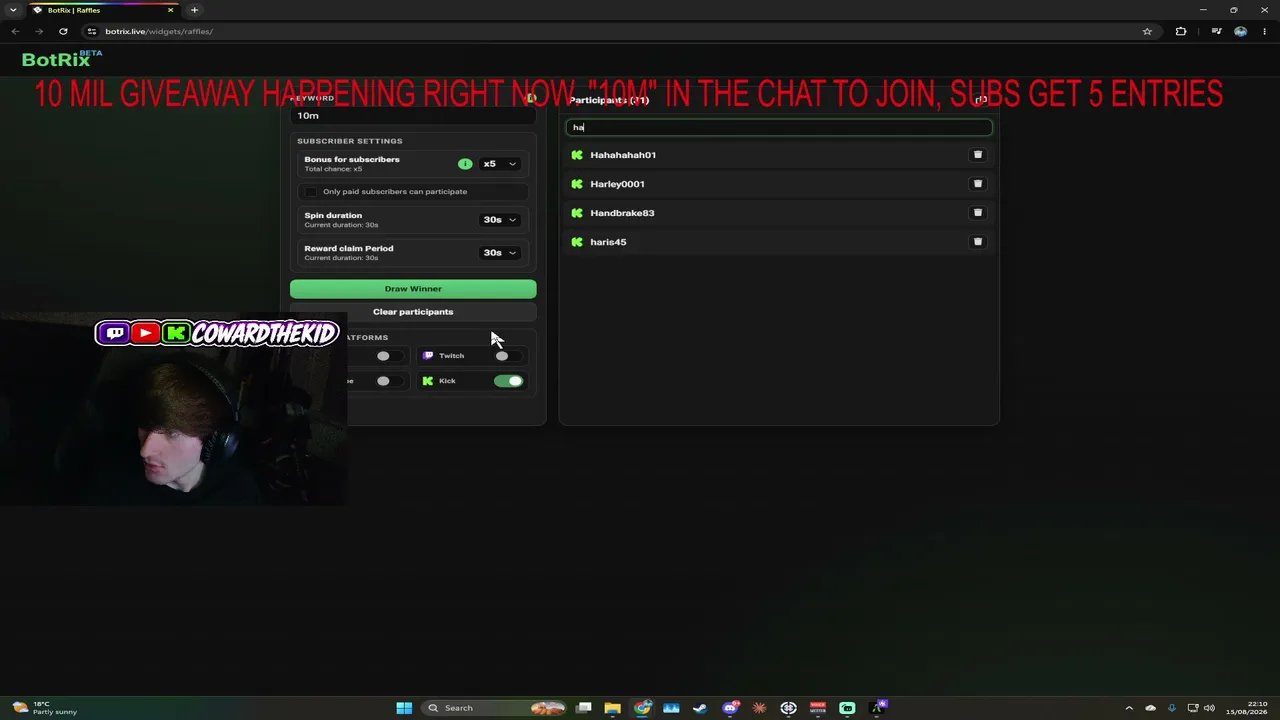Reload the page with the refresh icon
The width and height of the screenshot is (1280, 720).
point(63,31)
